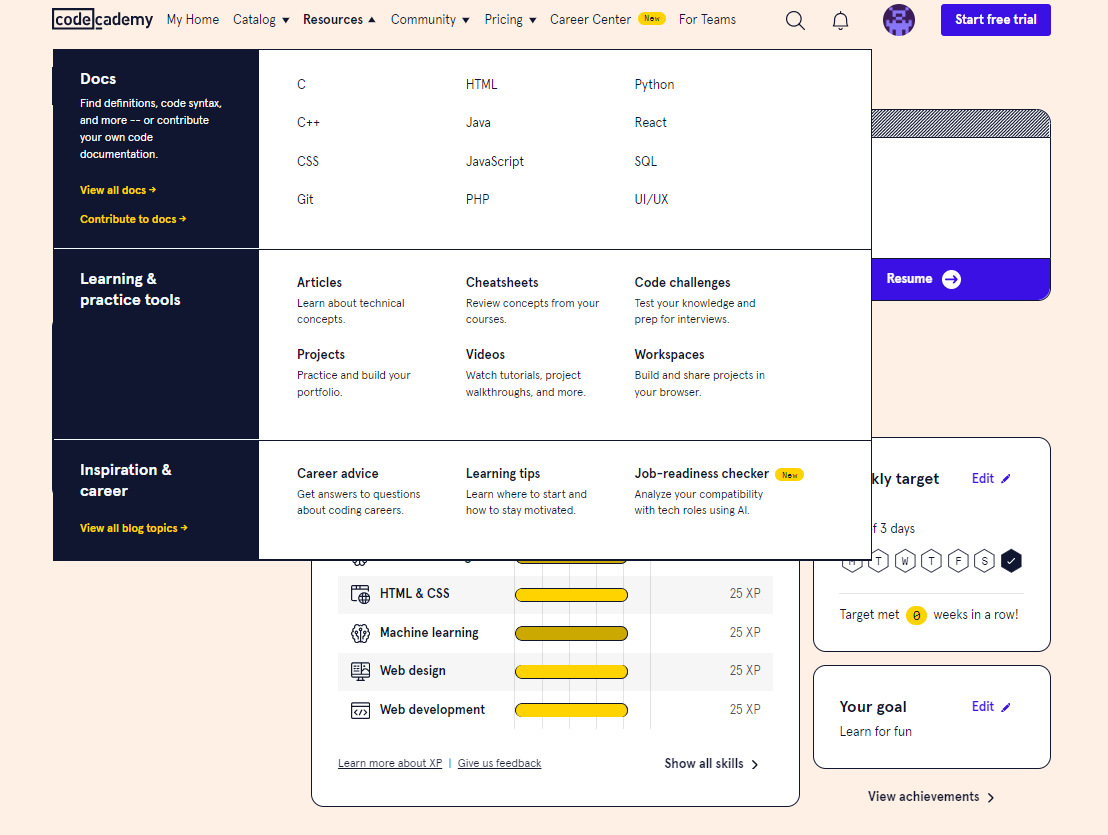Click the Machine learning brain icon
This screenshot has width=1108, height=835.
click(360, 633)
